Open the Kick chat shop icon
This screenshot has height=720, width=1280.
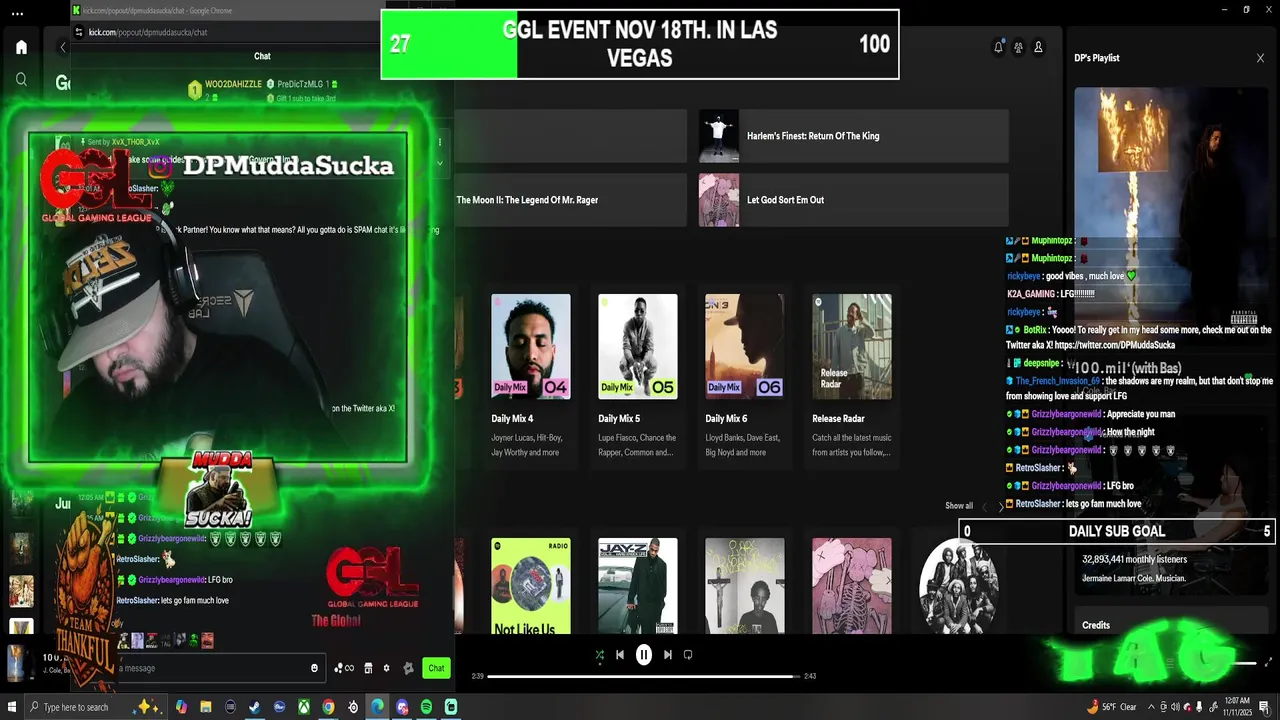point(368,668)
